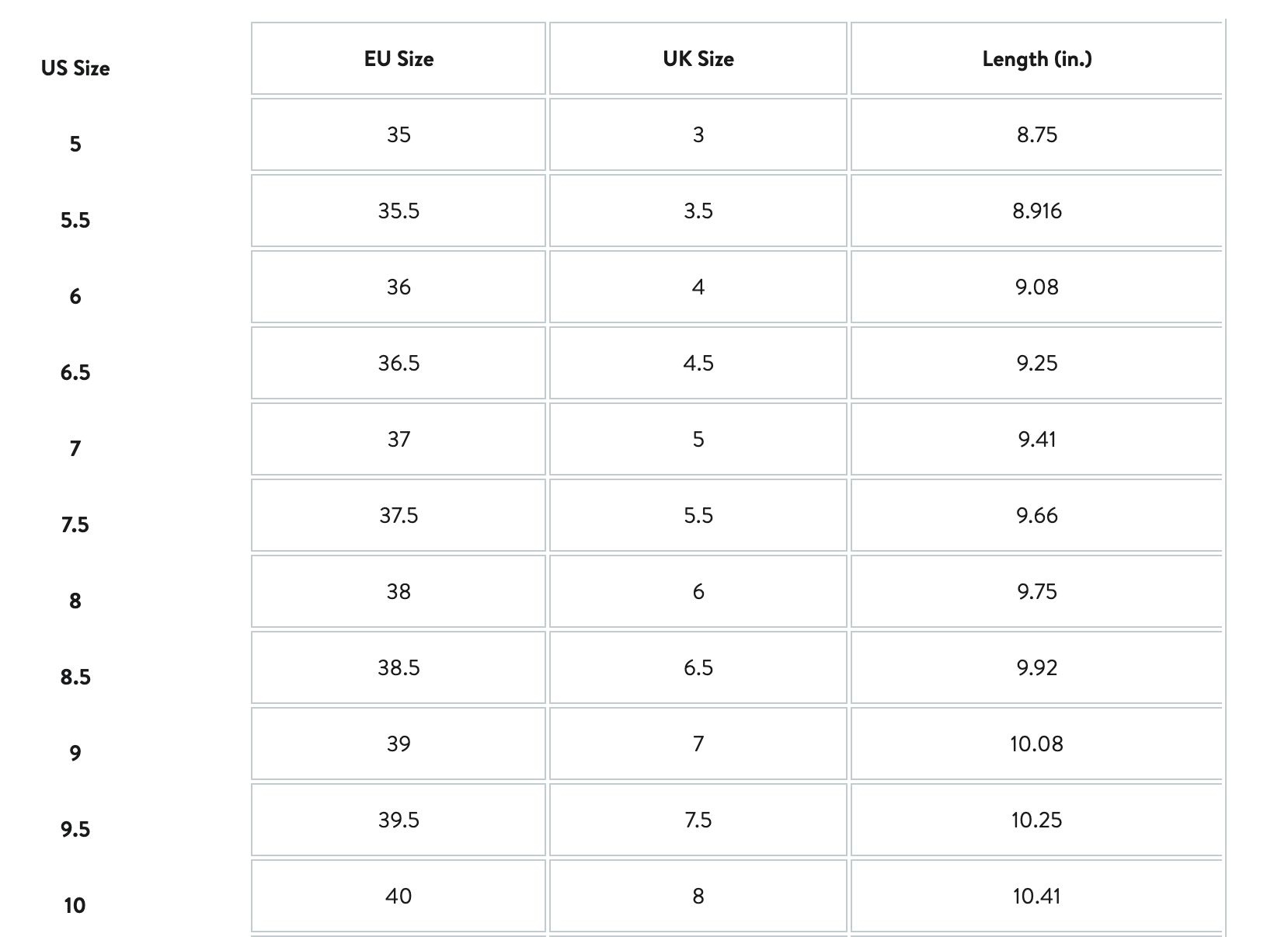
Task: Click the US size 10 row label
Action: (x=75, y=905)
